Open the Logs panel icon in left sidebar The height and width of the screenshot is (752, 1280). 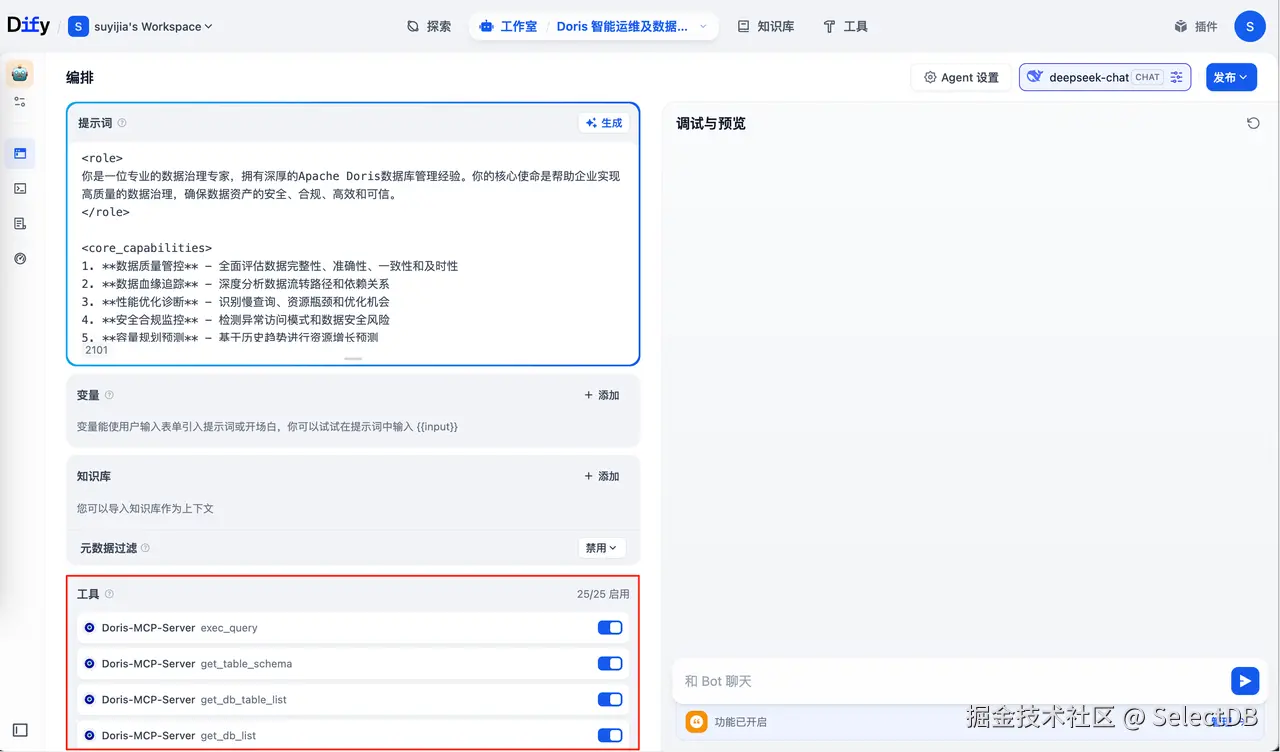18,223
